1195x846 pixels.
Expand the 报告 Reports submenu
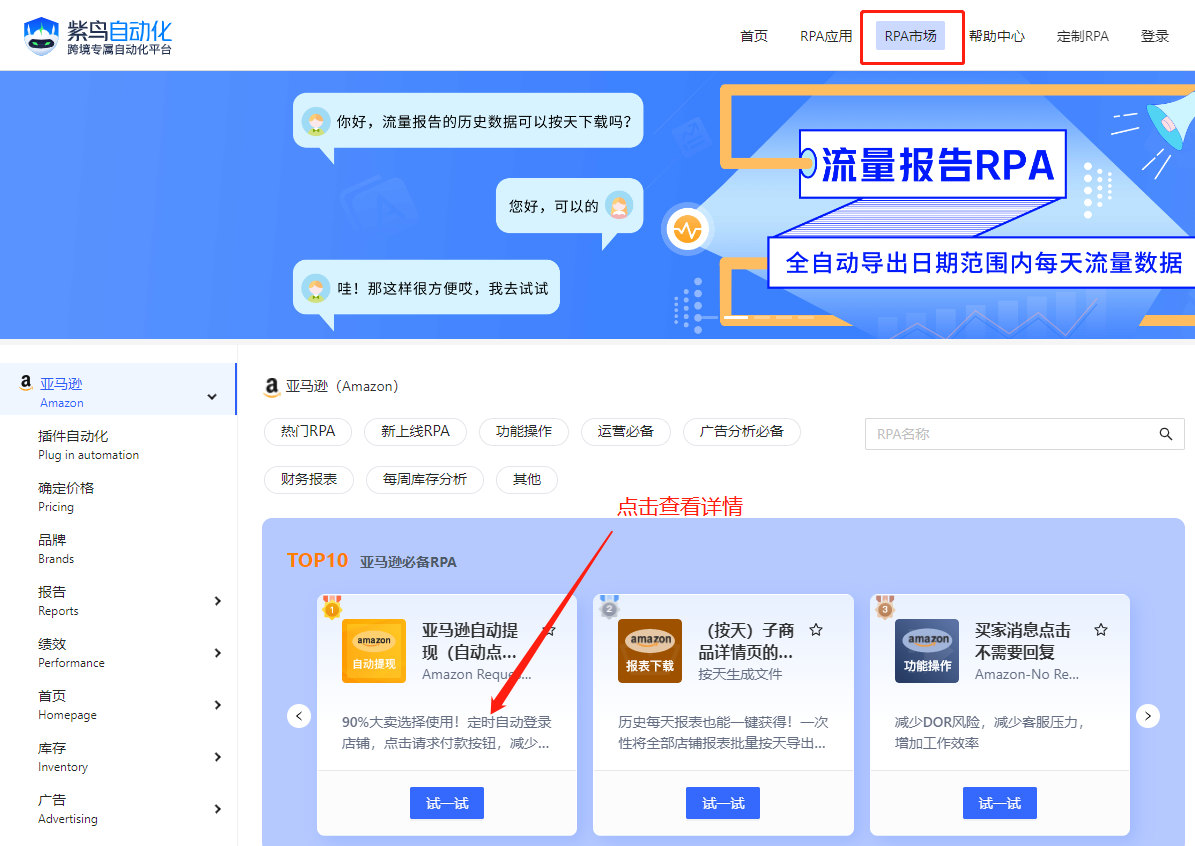click(x=217, y=601)
